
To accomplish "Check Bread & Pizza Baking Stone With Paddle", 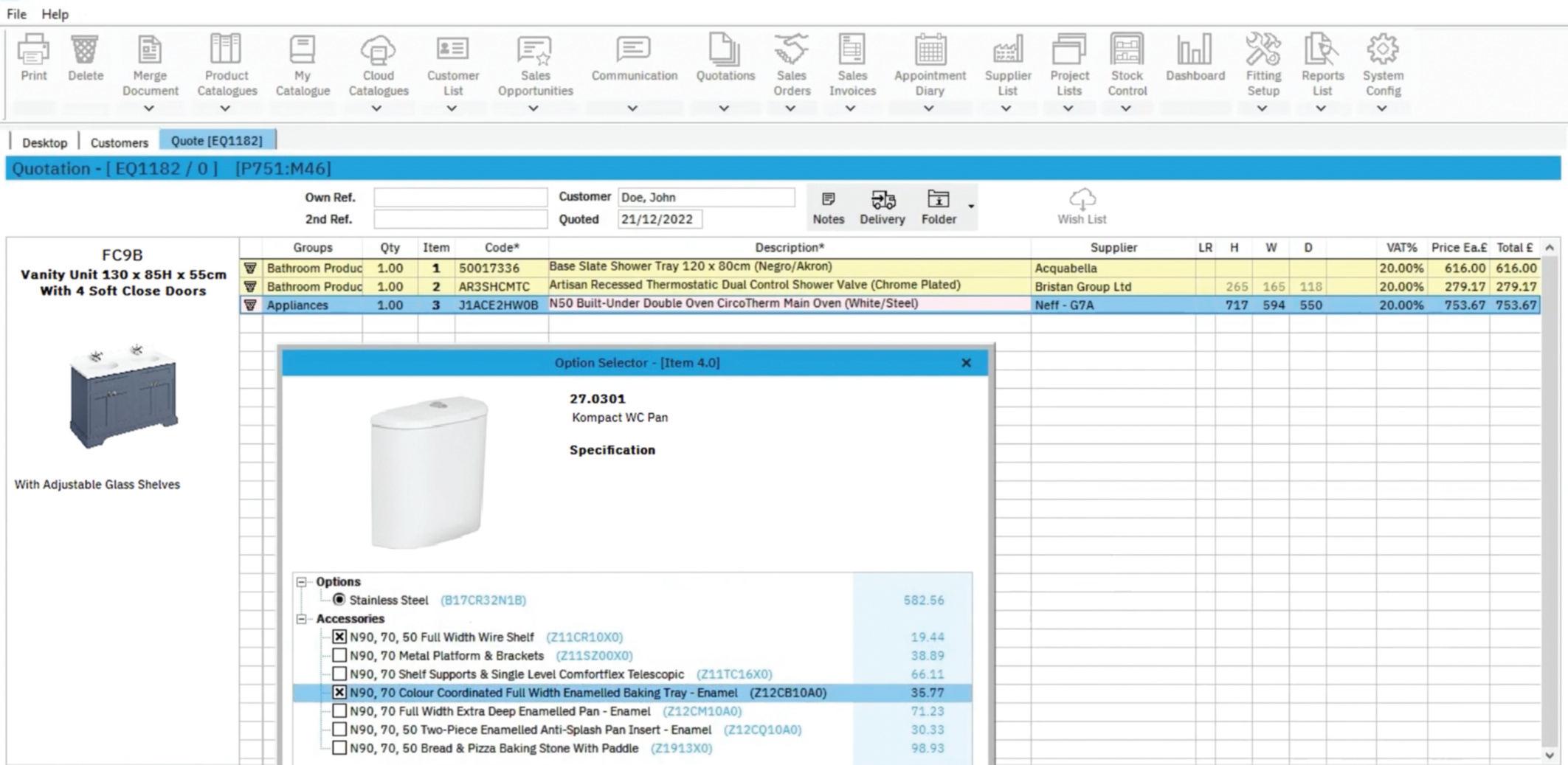I will click(x=339, y=747).
